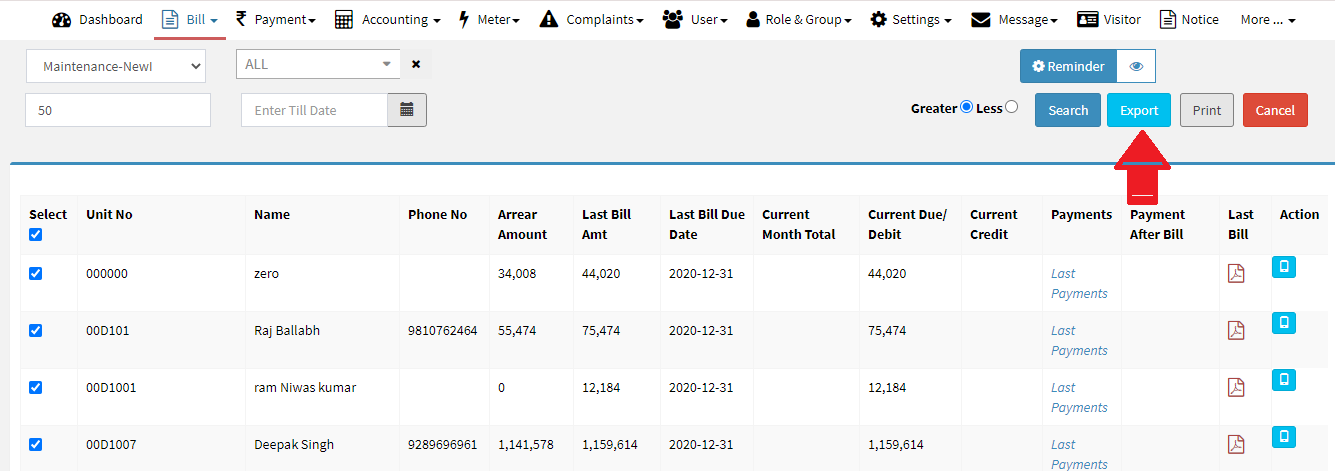Clear the ALL filter with x icon
The image size is (1335, 471).
point(416,64)
